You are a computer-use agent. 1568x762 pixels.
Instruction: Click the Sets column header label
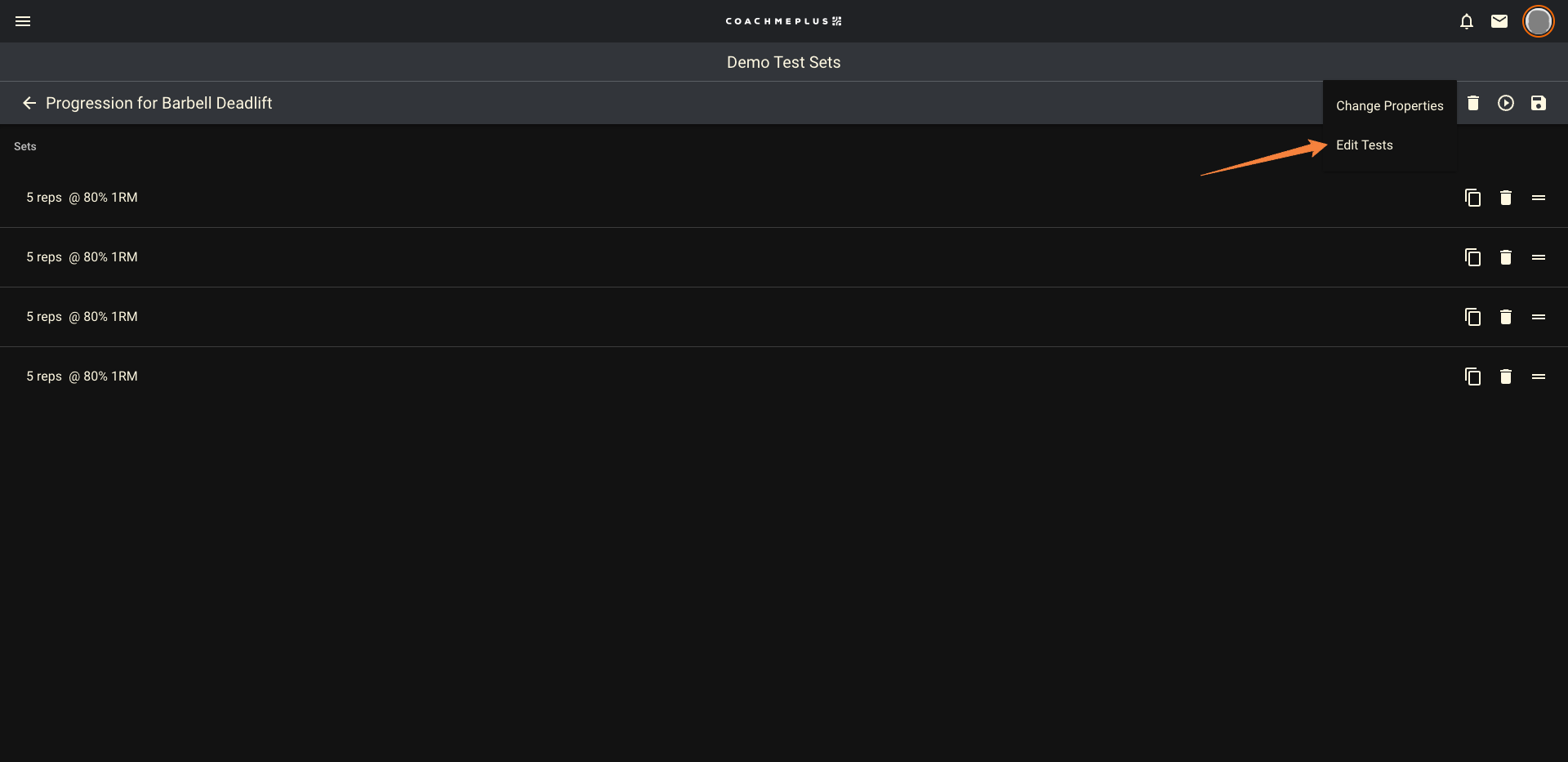pos(24,146)
